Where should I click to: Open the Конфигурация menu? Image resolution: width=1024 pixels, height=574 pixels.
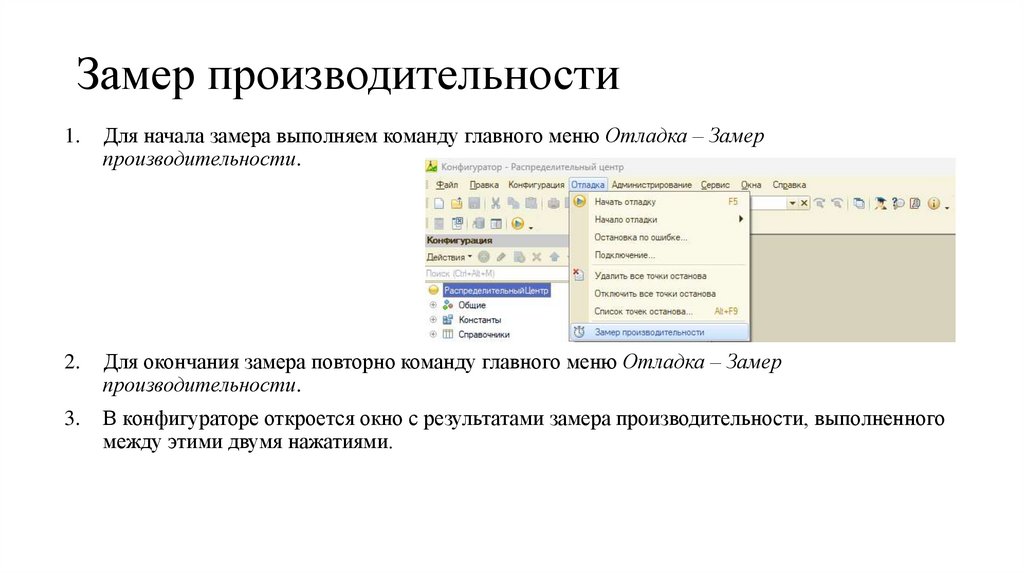(536, 185)
